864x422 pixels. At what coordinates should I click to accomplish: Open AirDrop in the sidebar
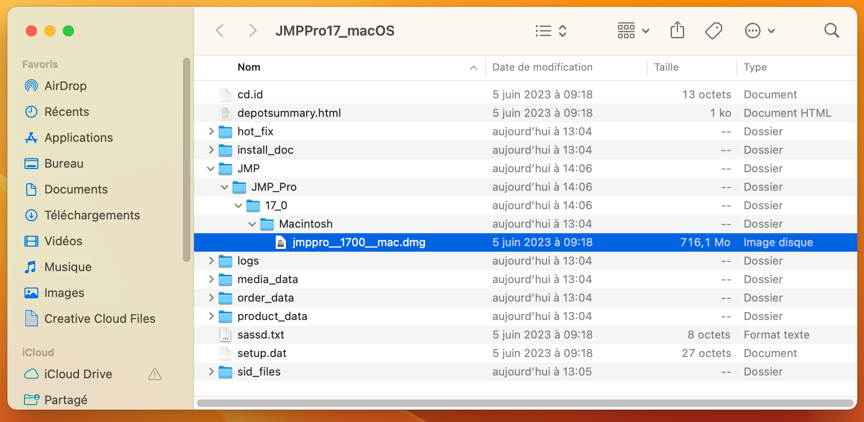click(x=65, y=86)
